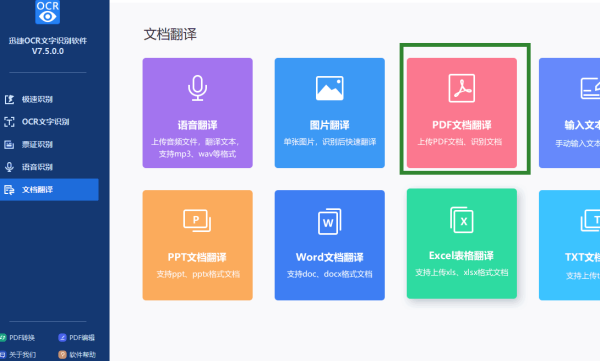The height and width of the screenshot is (361, 600).
Task: Click the OCR eye logo icon
Action: point(47,12)
